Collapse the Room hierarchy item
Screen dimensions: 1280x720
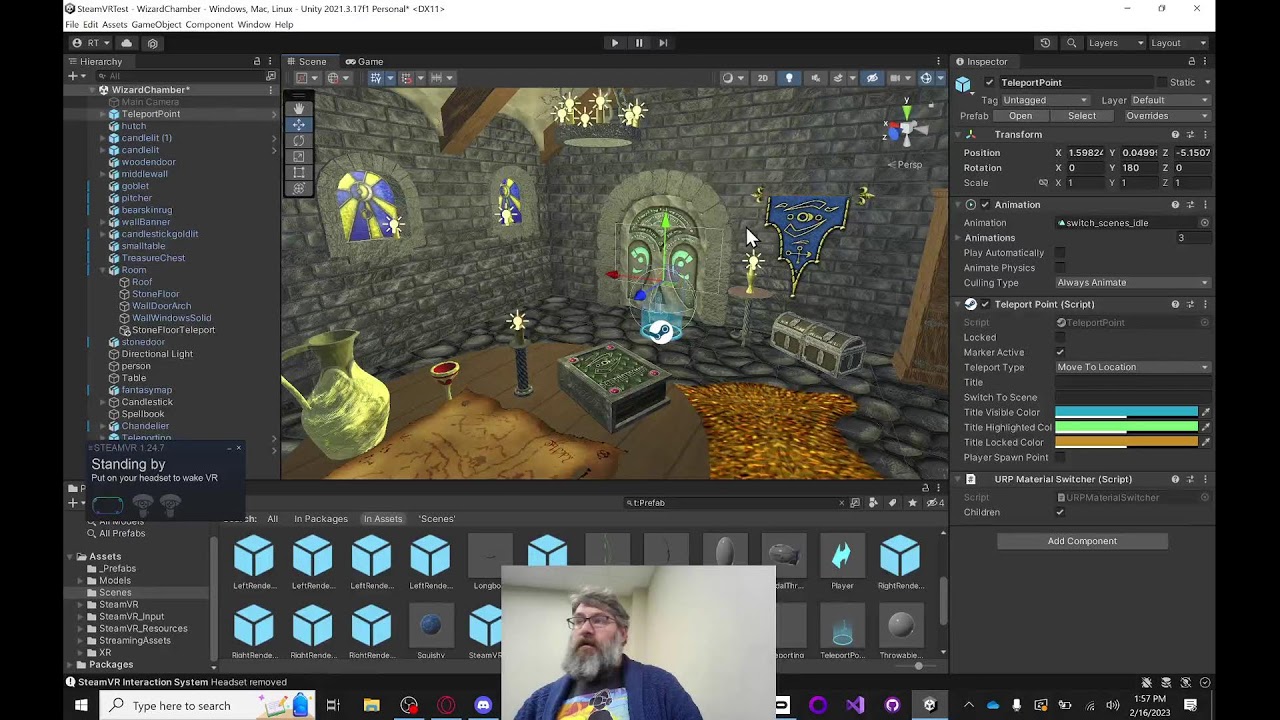pyautogui.click(x=103, y=270)
